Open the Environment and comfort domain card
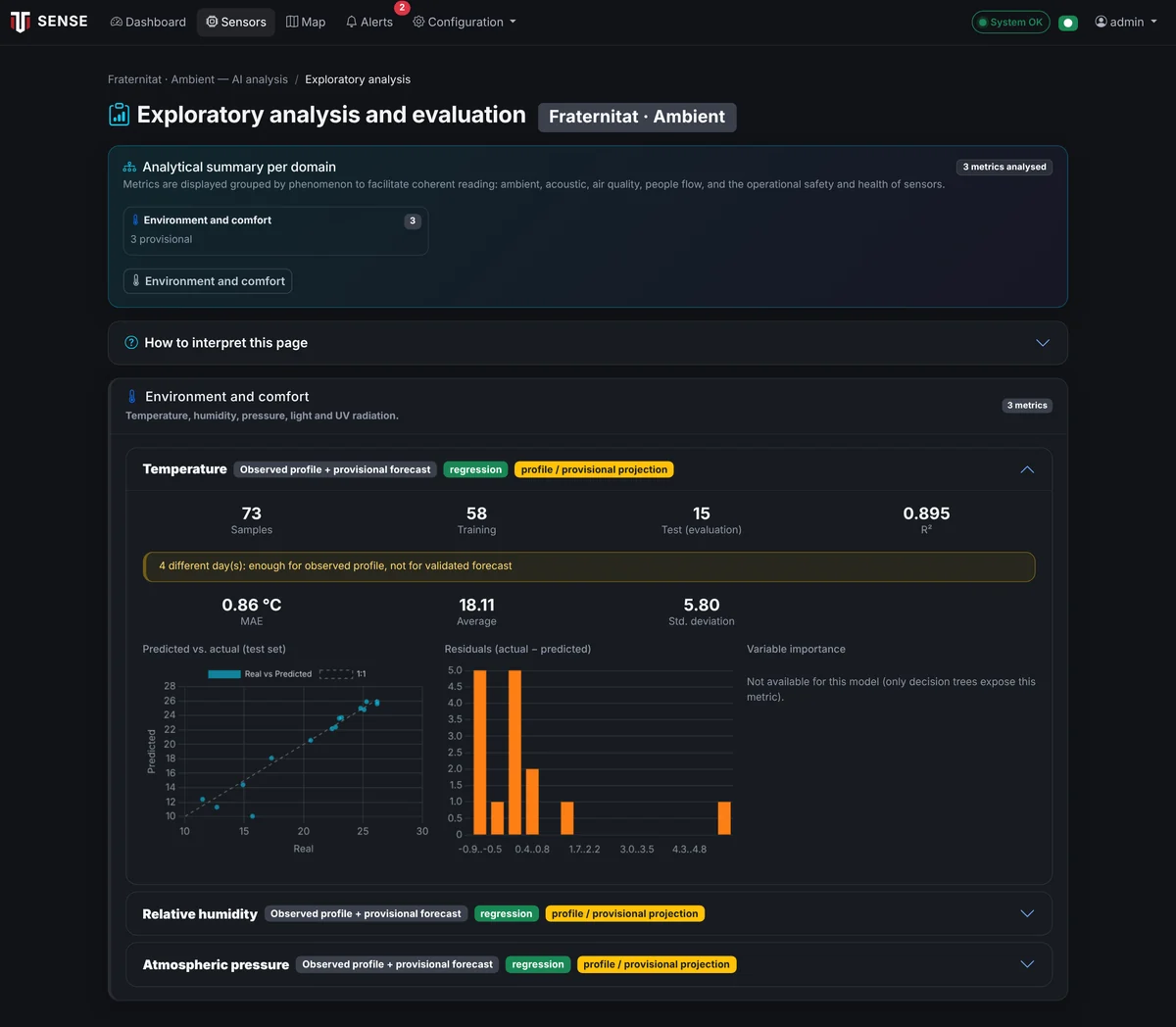This screenshot has width=1176, height=1027. (275, 230)
